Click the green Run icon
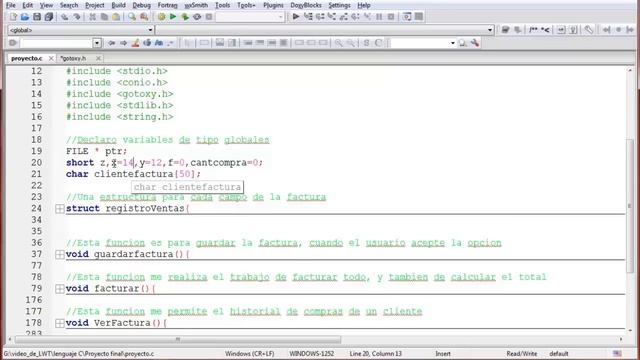The width and height of the screenshot is (640, 360). click(x=173, y=17)
